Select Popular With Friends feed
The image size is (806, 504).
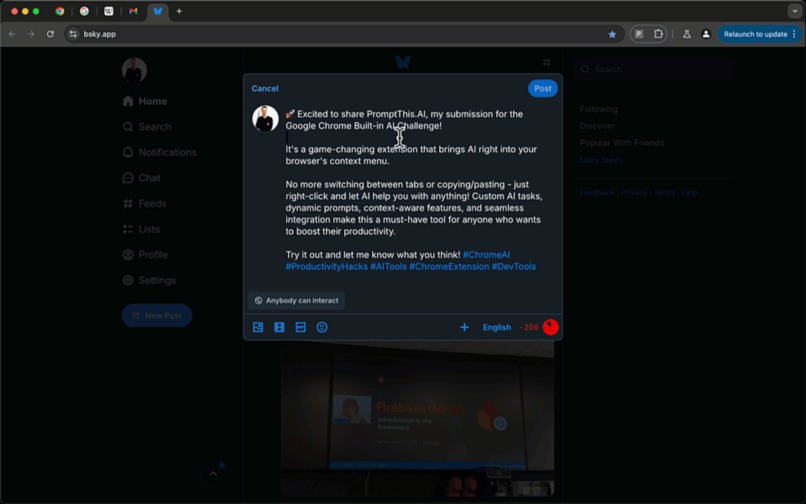click(x=621, y=143)
